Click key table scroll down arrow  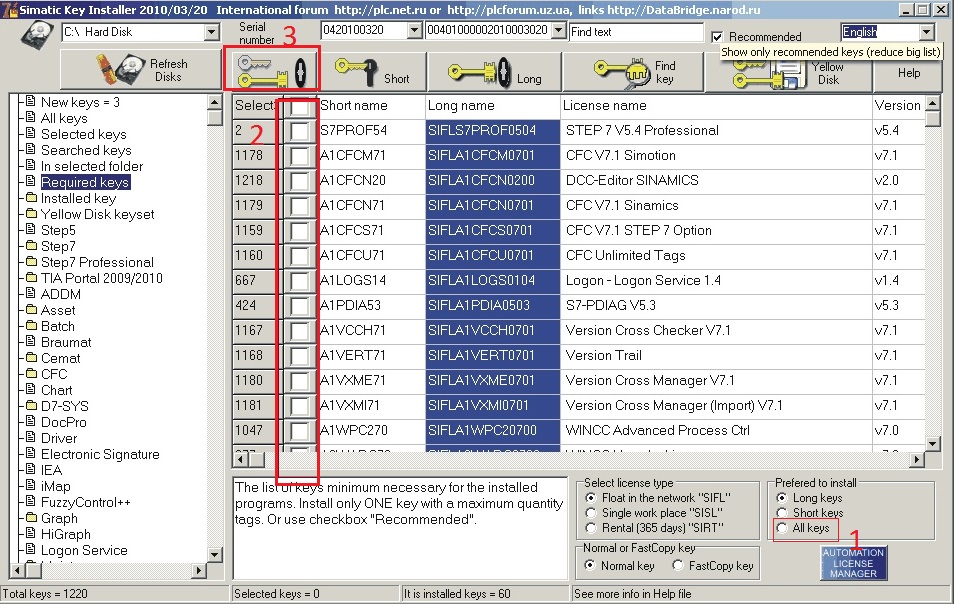point(933,443)
